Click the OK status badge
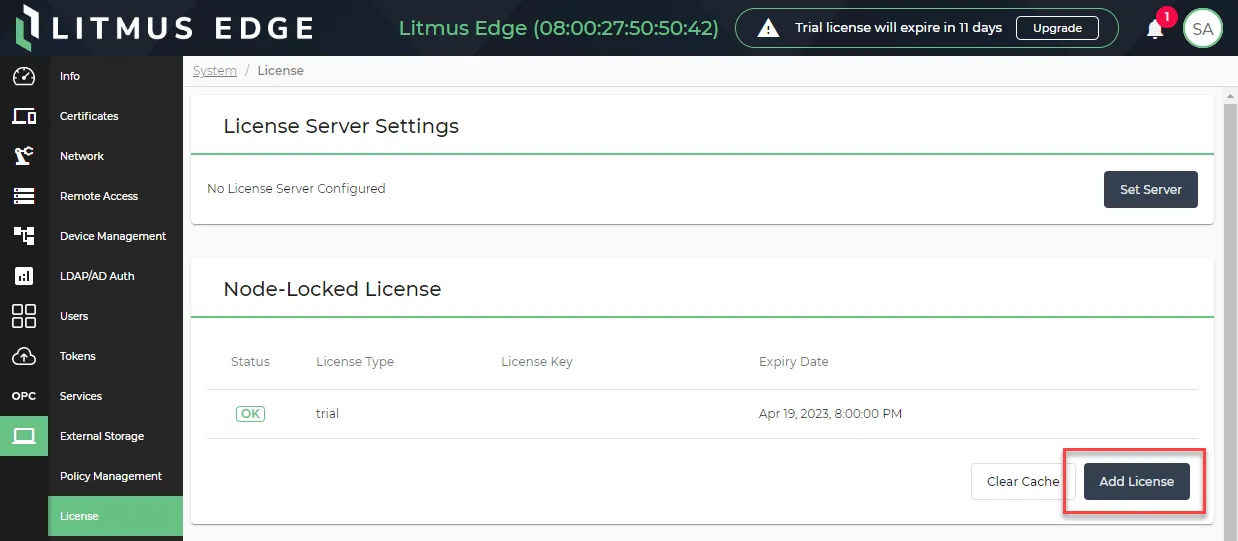The height and width of the screenshot is (541, 1238). point(250,413)
